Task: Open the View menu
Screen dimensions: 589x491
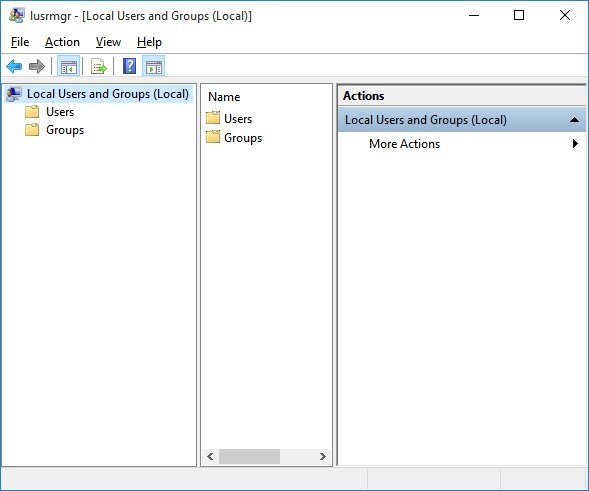Action: pos(108,42)
